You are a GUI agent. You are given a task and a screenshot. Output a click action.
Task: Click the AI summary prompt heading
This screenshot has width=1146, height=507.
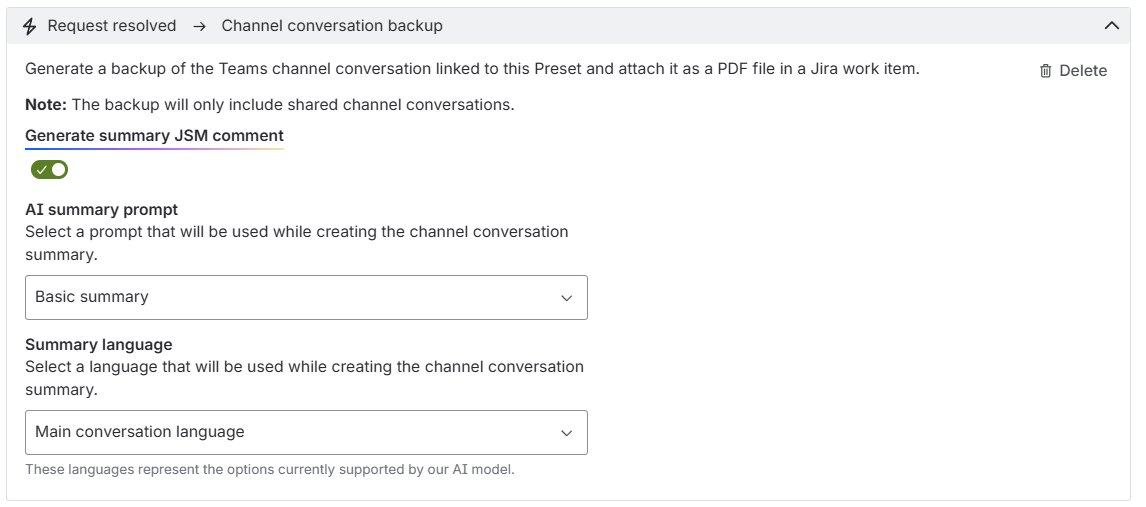pyautogui.click(x=102, y=210)
